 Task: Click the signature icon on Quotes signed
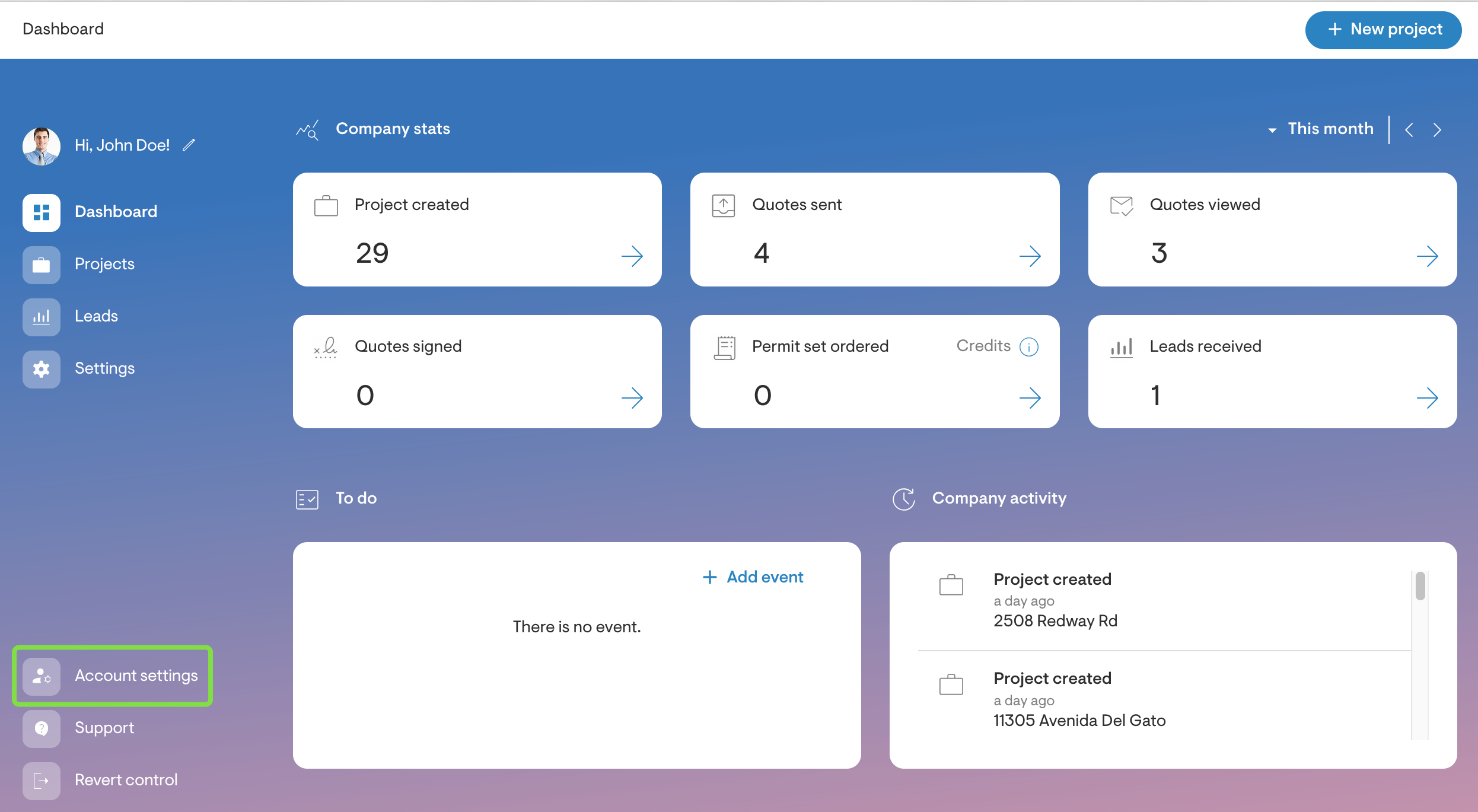tap(325, 348)
